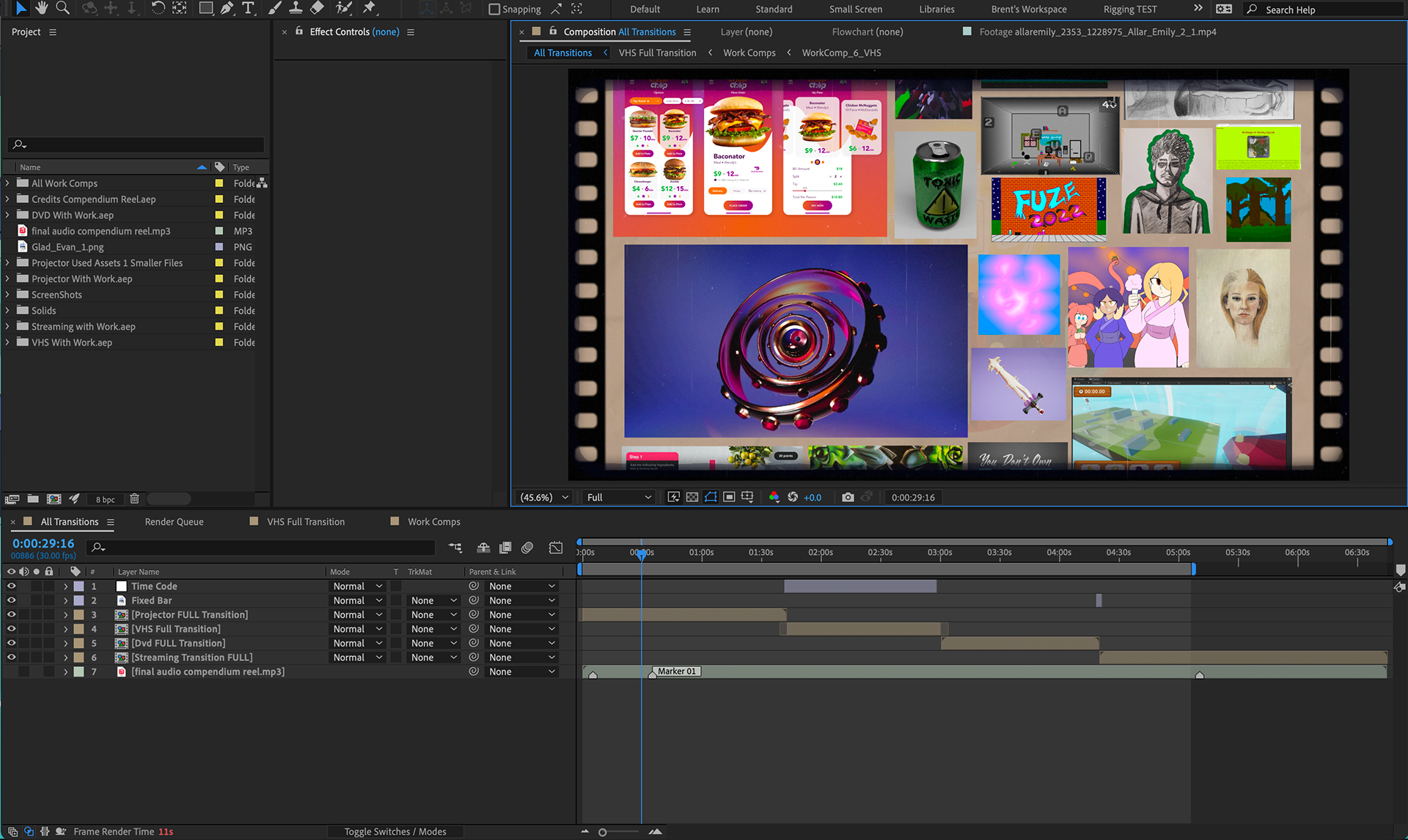This screenshot has height=840, width=1408.
Task: Select the Eraser tool
Action: point(317,8)
